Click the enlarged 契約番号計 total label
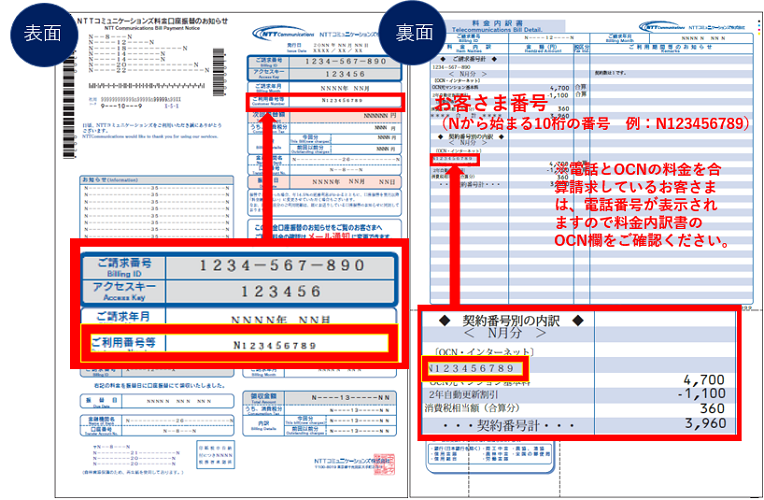Image resolution: width=764 pixels, height=500 pixels. (509, 426)
